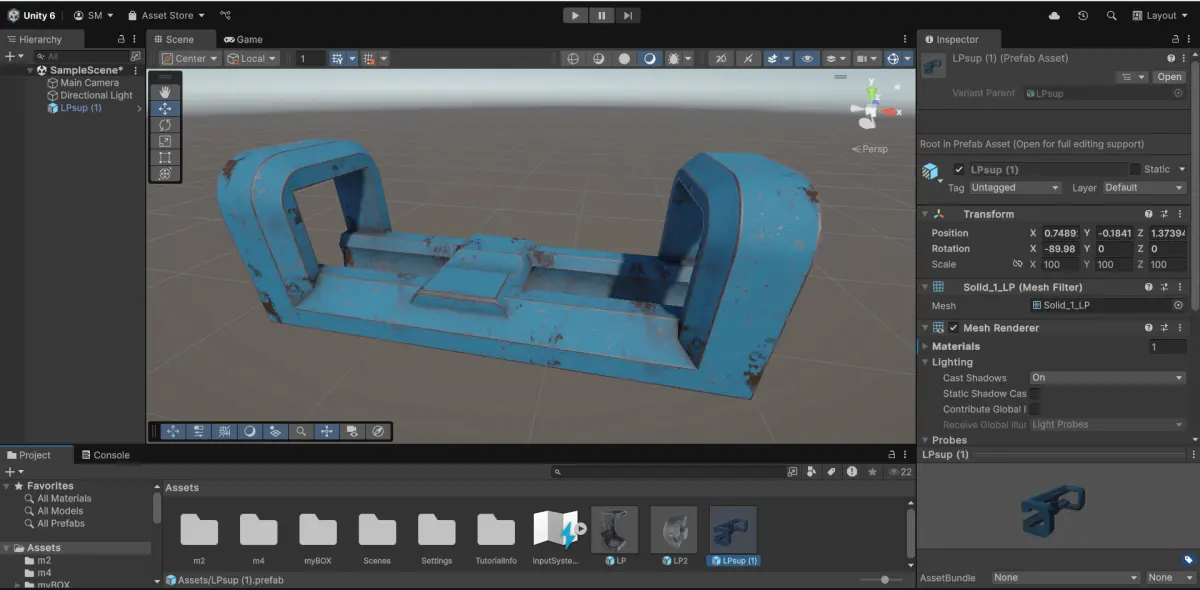This screenshot has width=1200, height=590.
Task: Open the Layer Default dropdown
Action: 1143,188
